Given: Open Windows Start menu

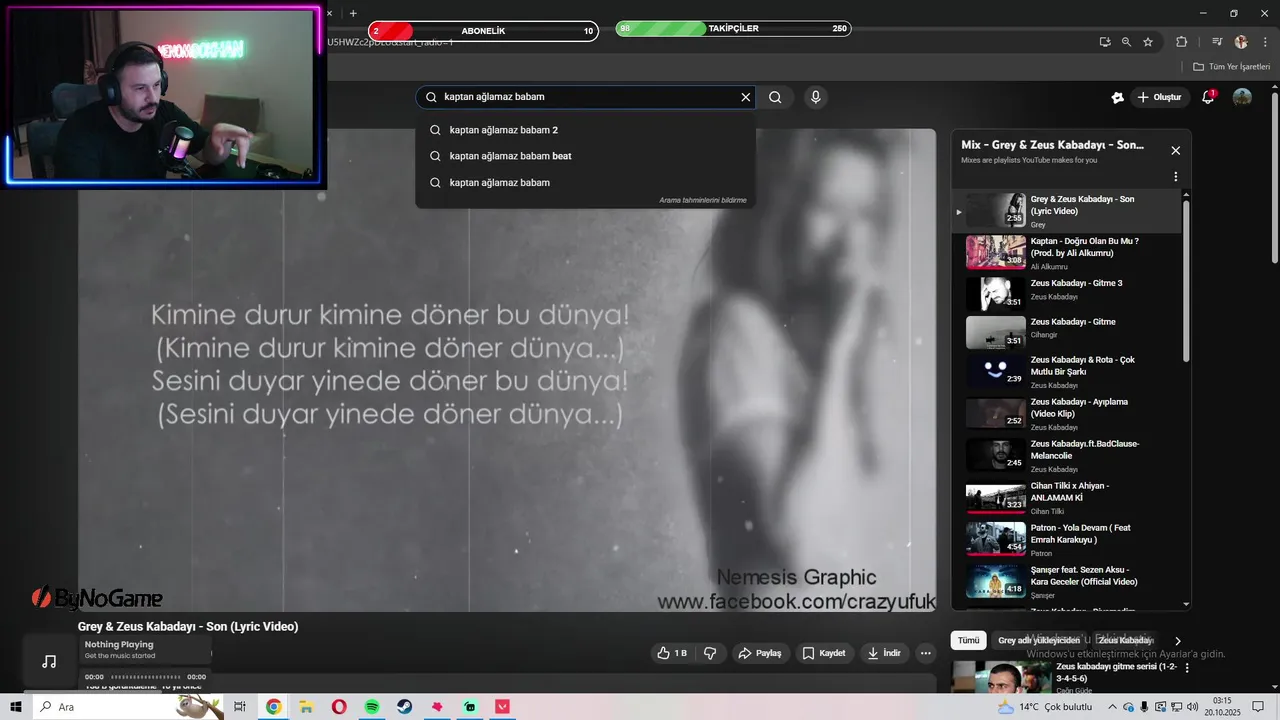Looking at the screenshot, I should pos(16,707).
